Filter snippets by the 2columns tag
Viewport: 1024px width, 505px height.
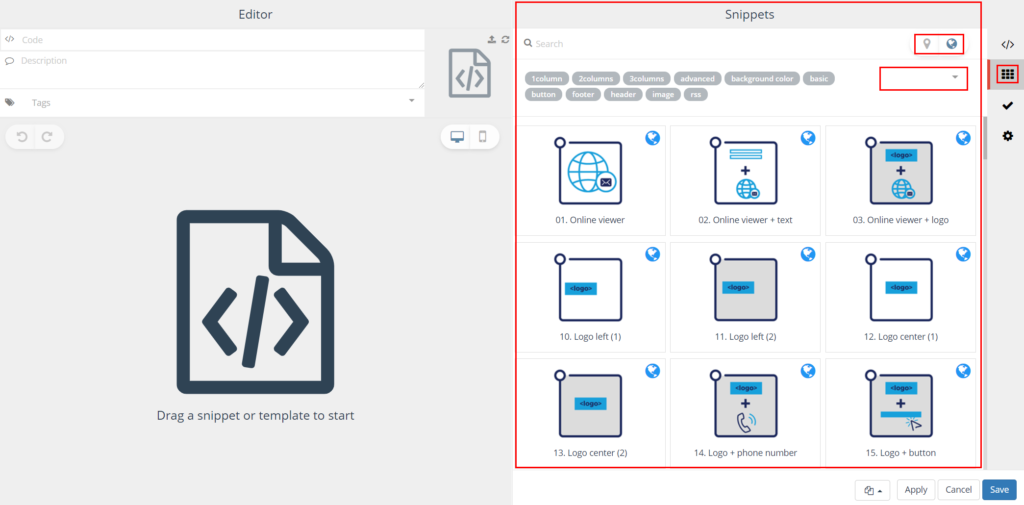click(x=596, y=78)
